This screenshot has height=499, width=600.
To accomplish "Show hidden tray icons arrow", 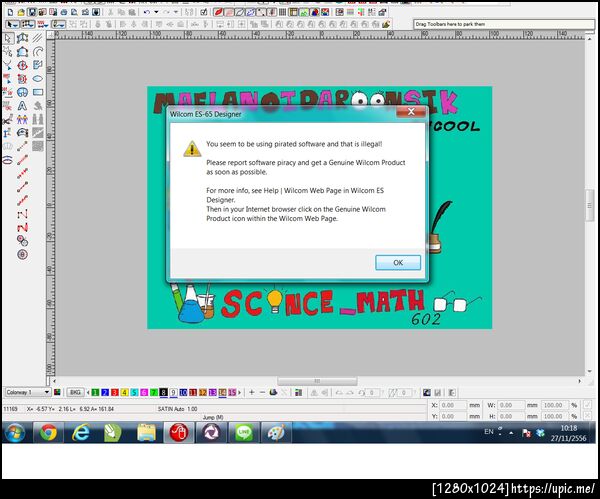I will [511, 433].
